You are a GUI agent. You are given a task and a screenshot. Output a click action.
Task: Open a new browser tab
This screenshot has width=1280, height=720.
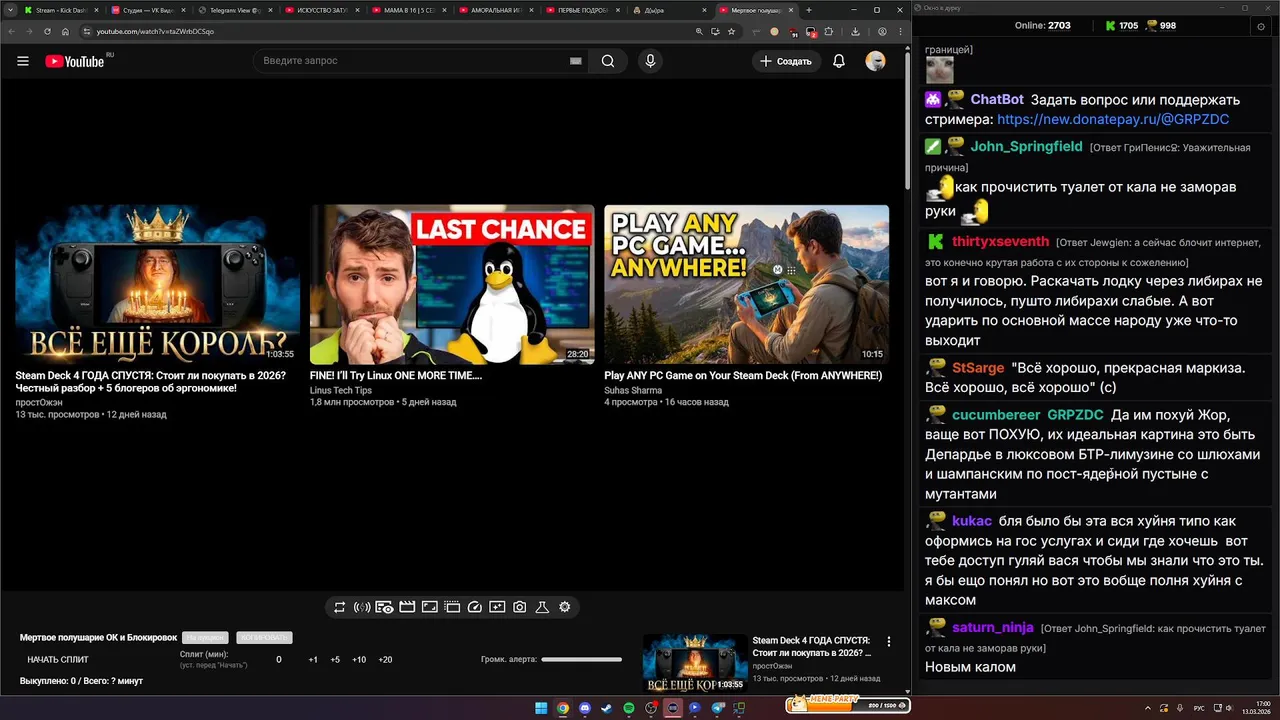(x=809, y=10)
